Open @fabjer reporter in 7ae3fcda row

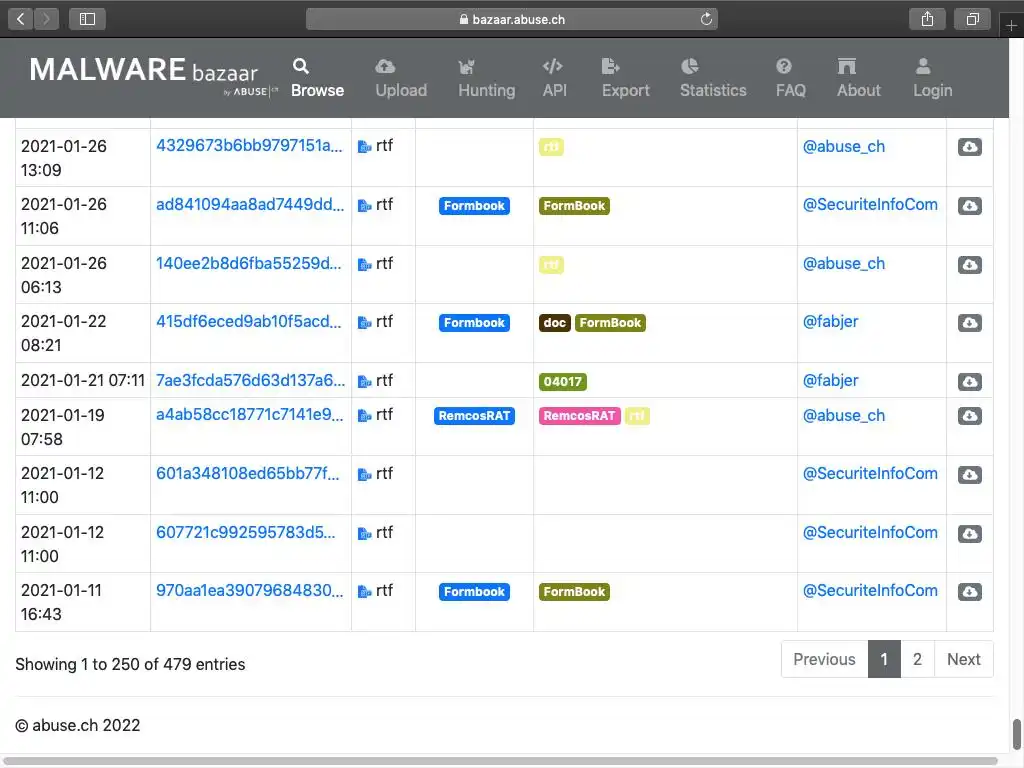click(830, 380)
